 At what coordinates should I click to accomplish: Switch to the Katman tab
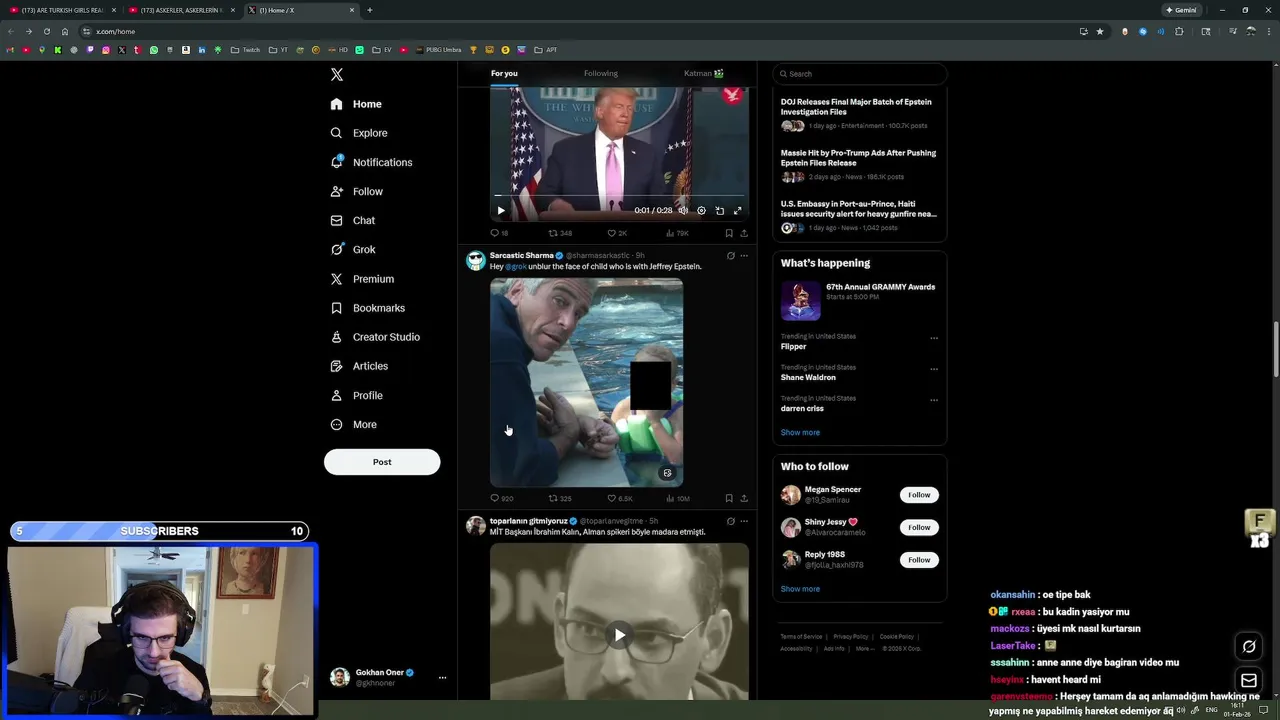[x=704, y=73]
